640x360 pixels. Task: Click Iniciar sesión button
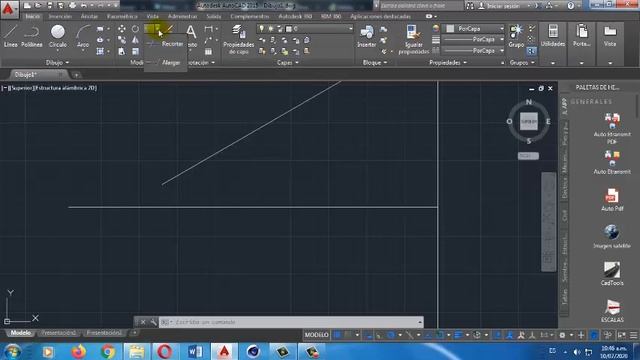pos(502,6)
